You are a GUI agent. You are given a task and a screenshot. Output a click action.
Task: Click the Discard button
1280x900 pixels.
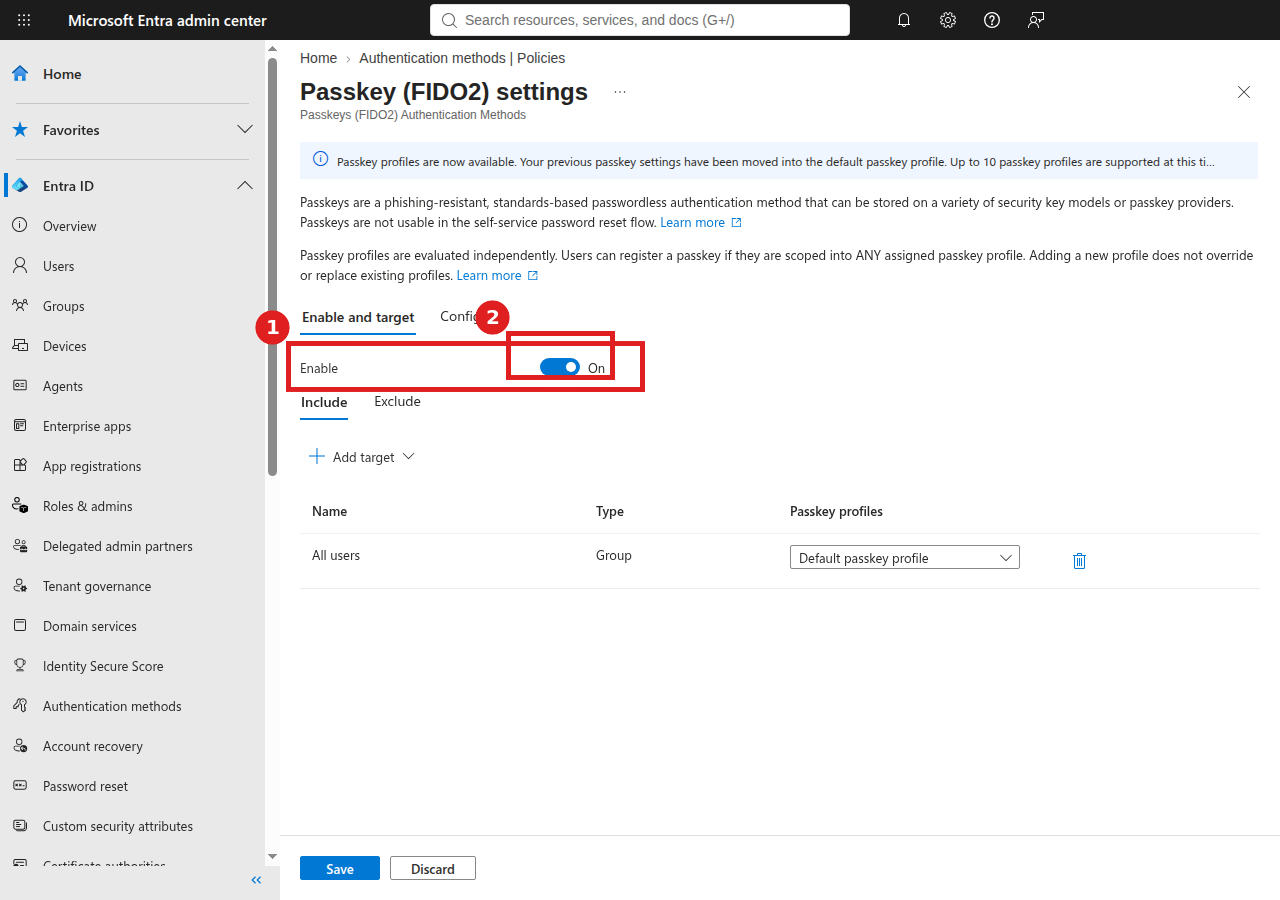point(433,869)
